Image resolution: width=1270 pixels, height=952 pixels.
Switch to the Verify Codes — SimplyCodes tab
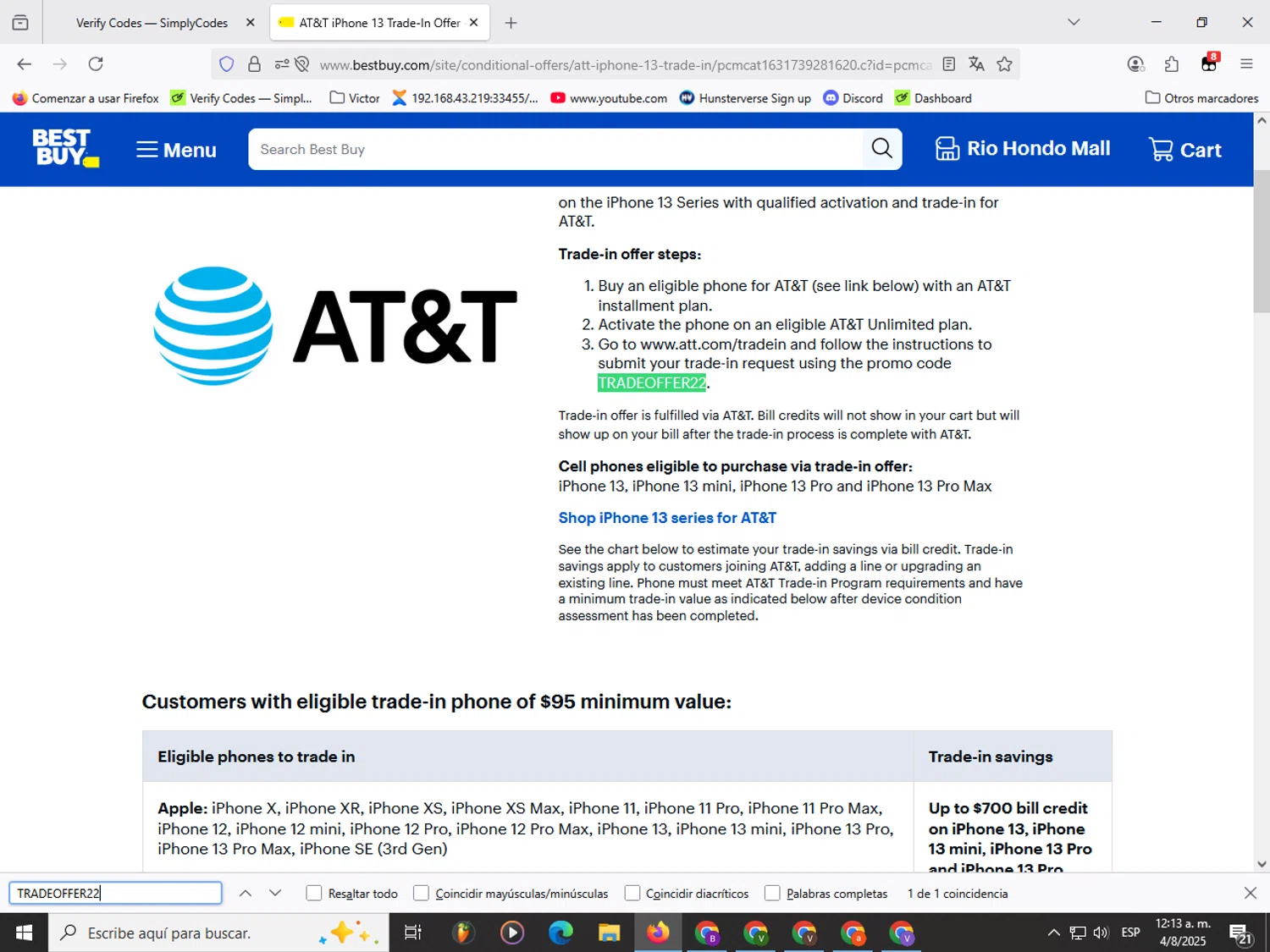coord(152,23)
